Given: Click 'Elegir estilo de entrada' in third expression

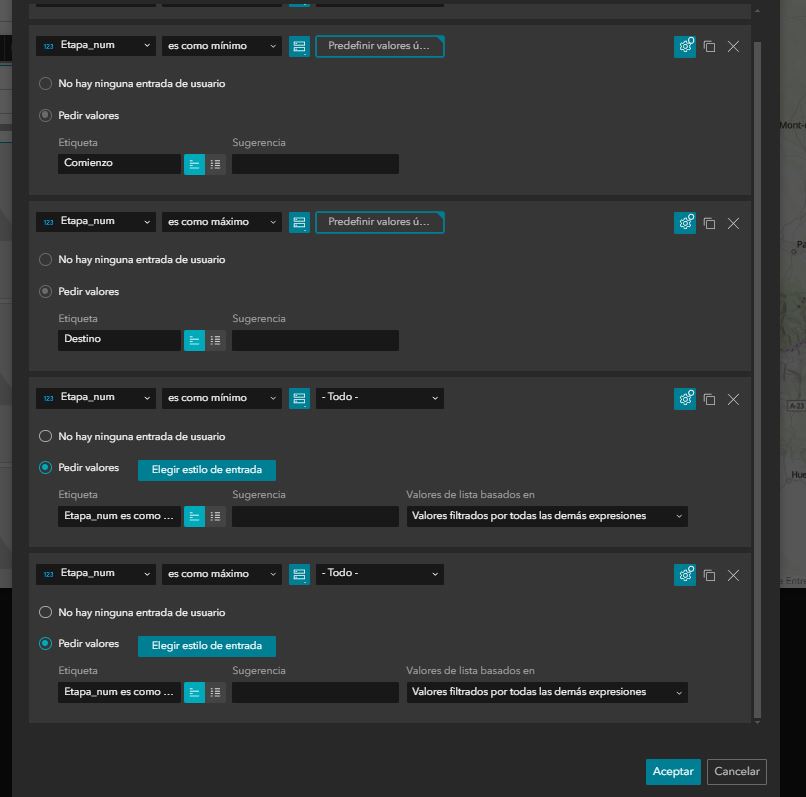Looking at the screenshot, I should [x=206, y=470].
